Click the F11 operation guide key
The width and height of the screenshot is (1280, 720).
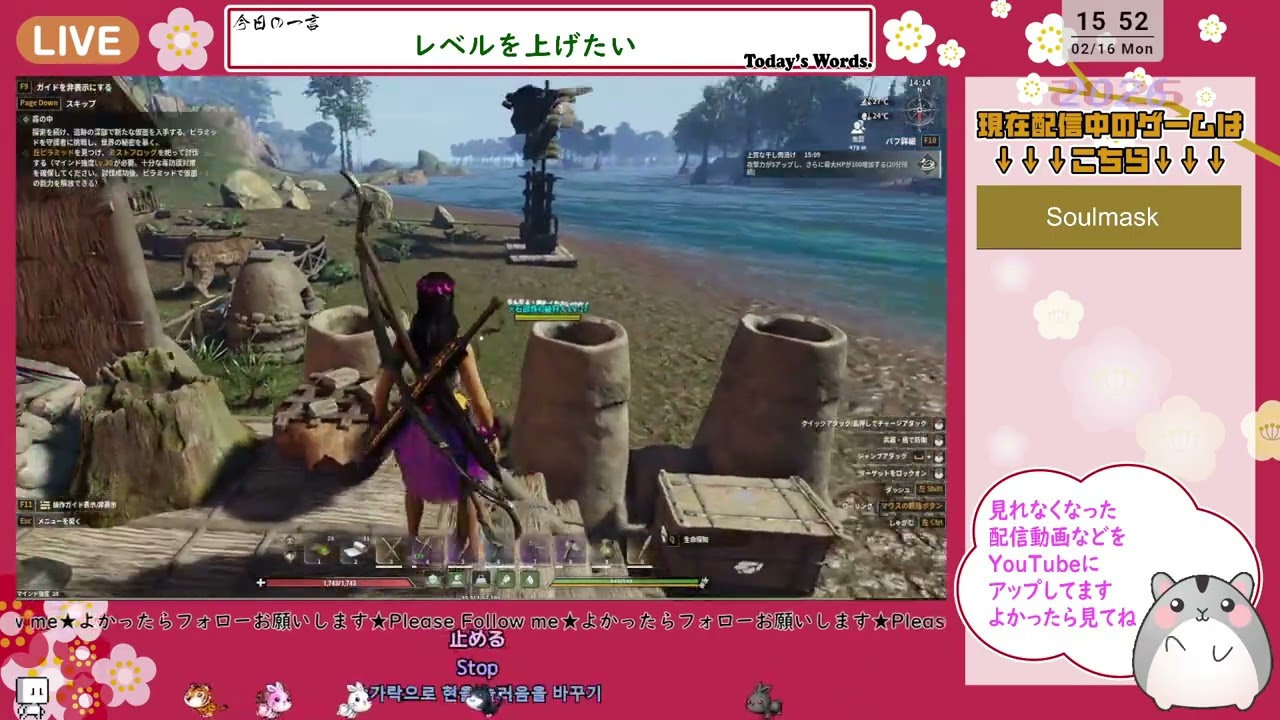(26, 505)
